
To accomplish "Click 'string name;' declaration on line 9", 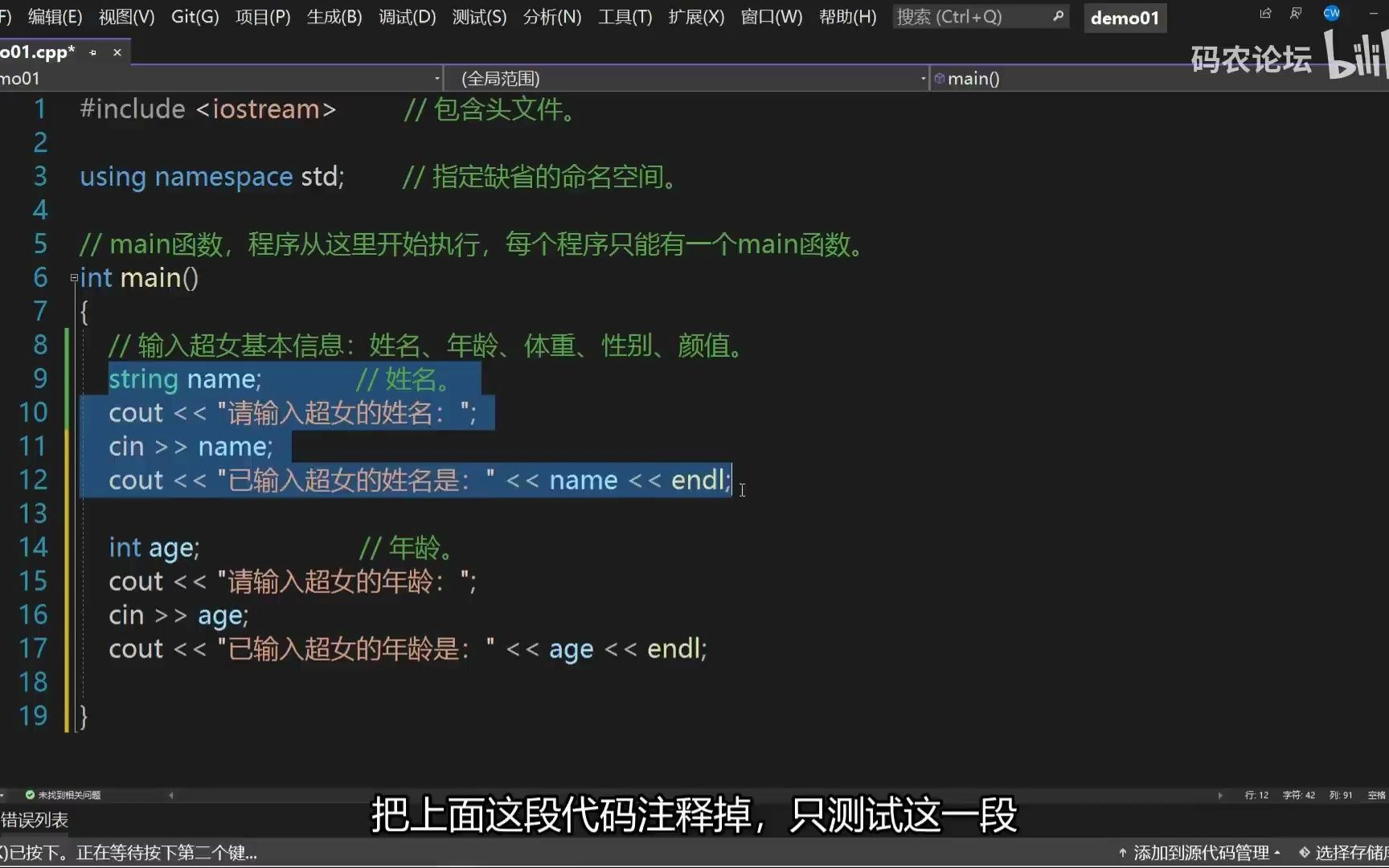I will point(185,379).
